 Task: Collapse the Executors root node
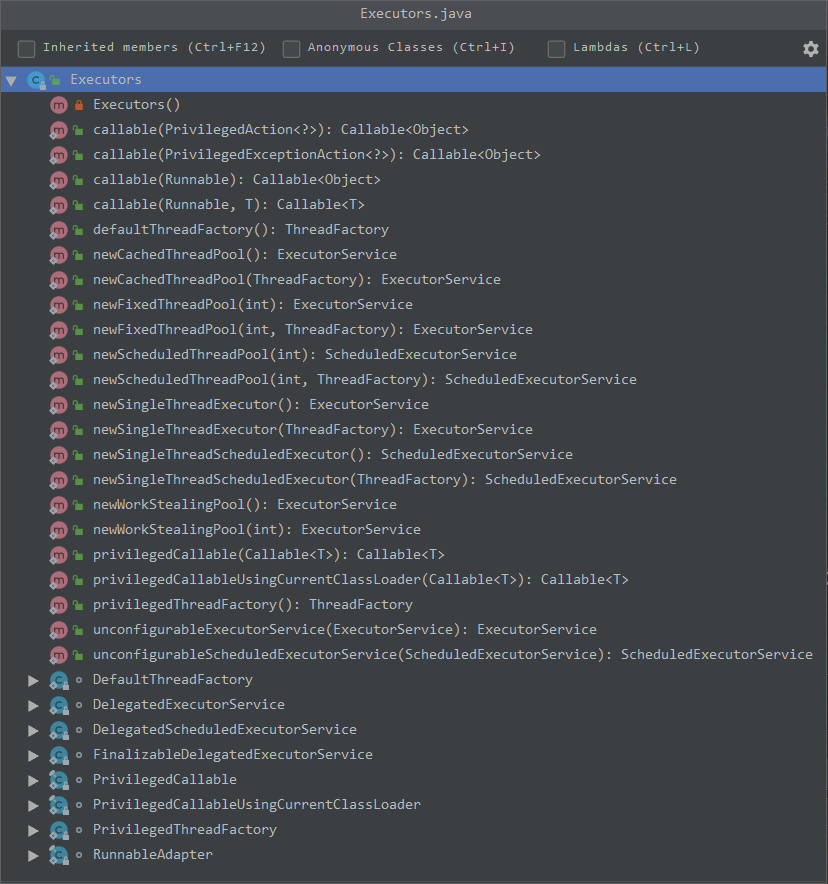click(11, 80)
